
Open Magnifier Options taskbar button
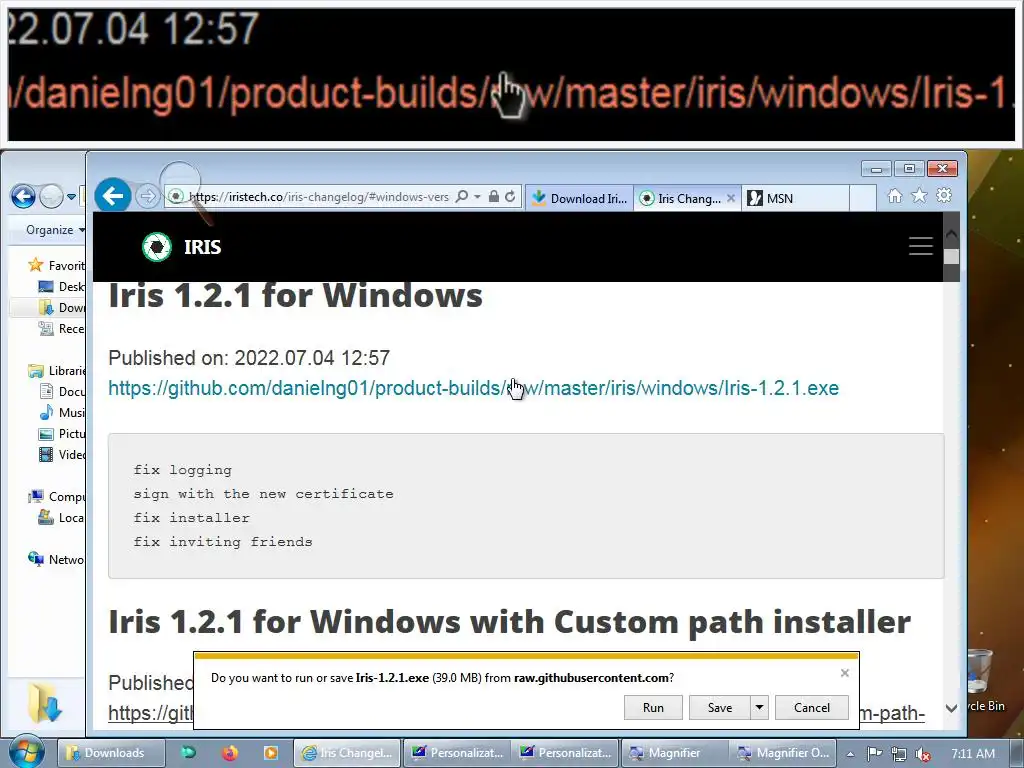pyautogui.click(x=782, y=753)
